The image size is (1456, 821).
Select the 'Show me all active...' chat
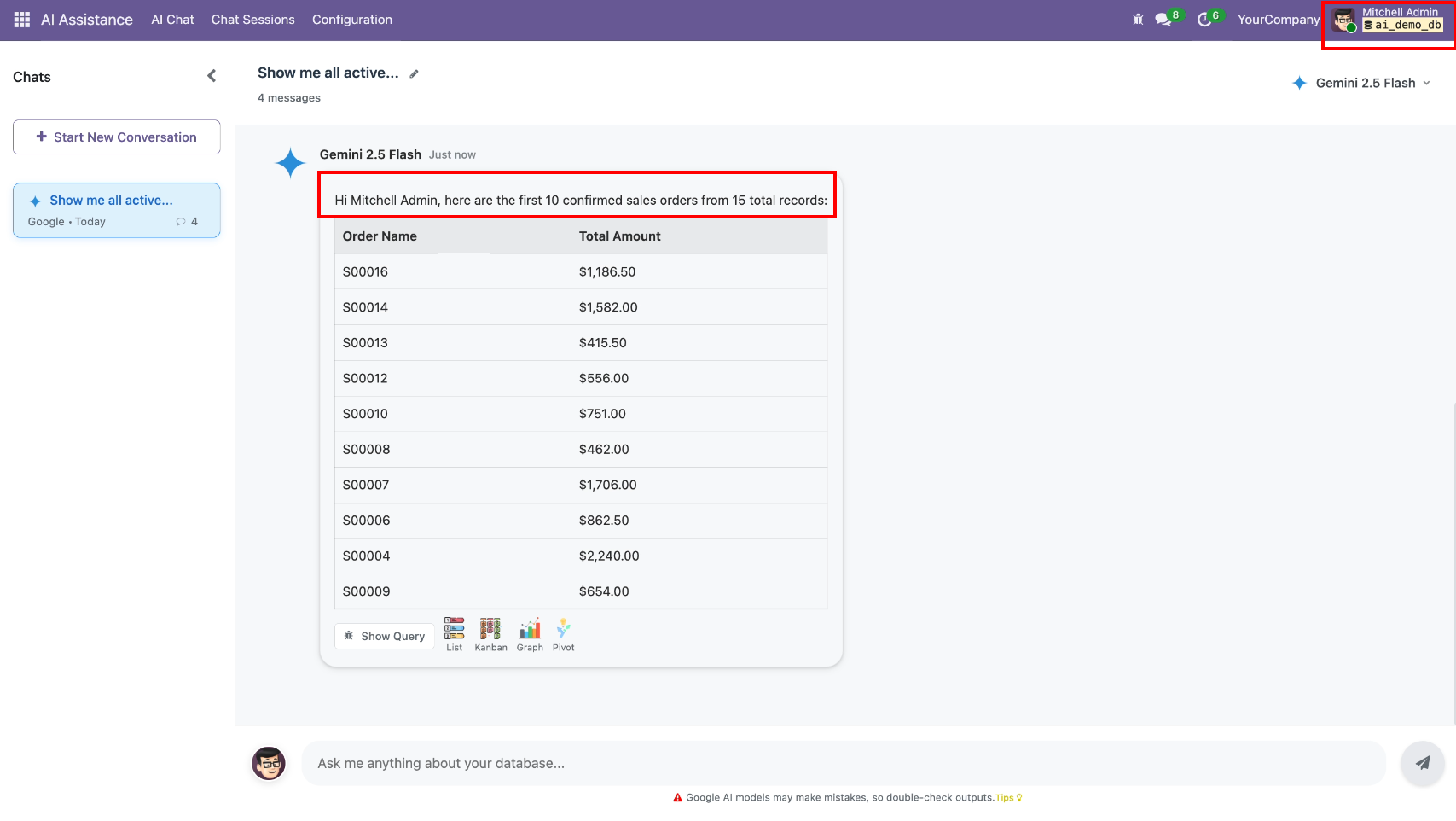click(x=117, y=210)
